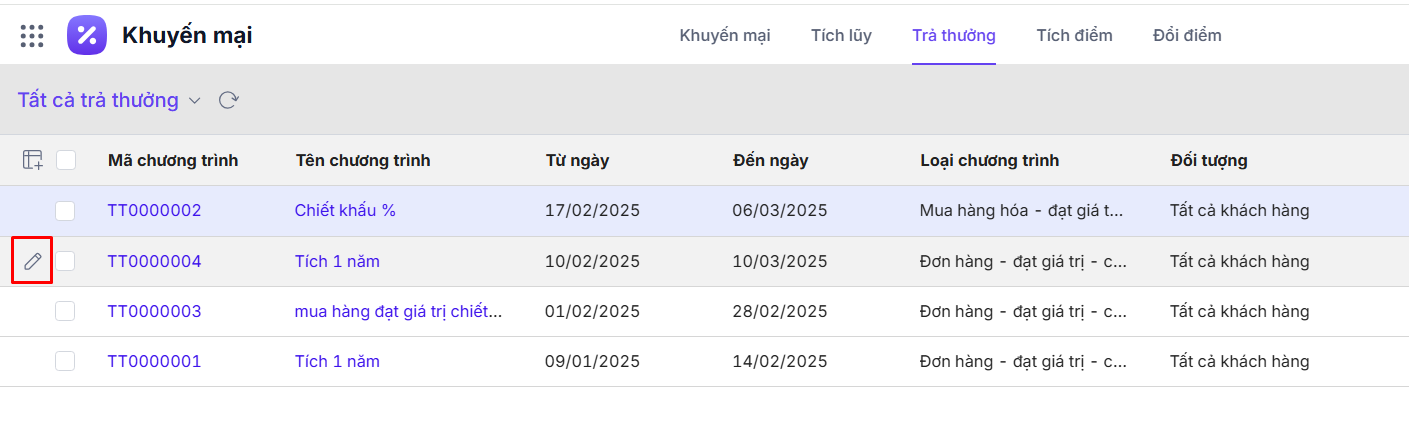This screenshot has width=1409, height=423.
Task: Click the Chiết khấu % program name
Action: [345, 211]
